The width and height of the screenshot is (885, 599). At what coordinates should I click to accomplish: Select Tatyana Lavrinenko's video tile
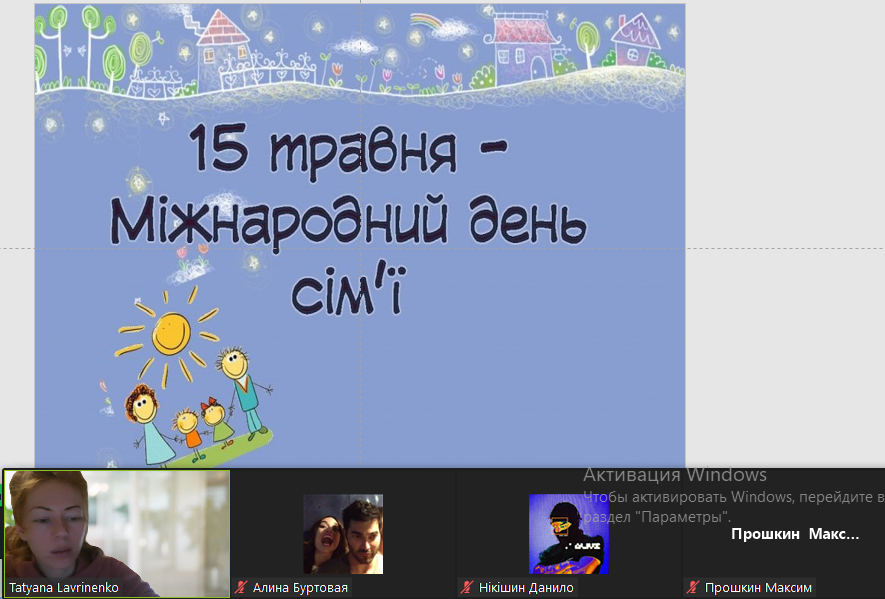pyautogui.click(x=116, y=525)
